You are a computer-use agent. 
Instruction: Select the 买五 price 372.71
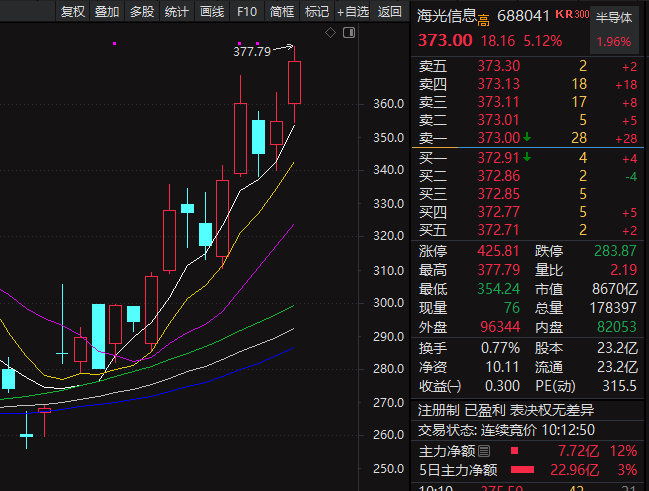tap(498, 230)
